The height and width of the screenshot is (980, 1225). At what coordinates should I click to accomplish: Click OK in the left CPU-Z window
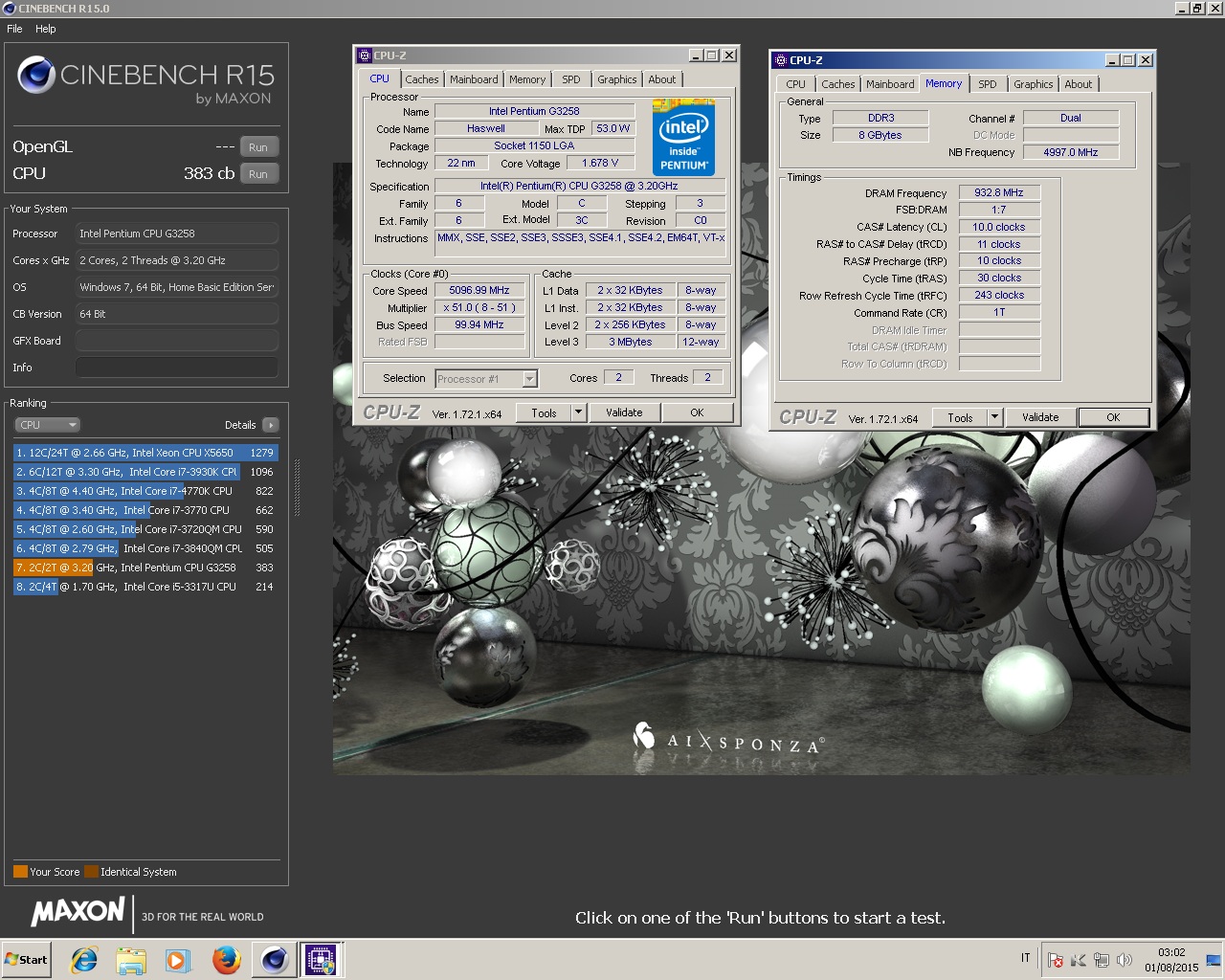click(x=697, y=412)
